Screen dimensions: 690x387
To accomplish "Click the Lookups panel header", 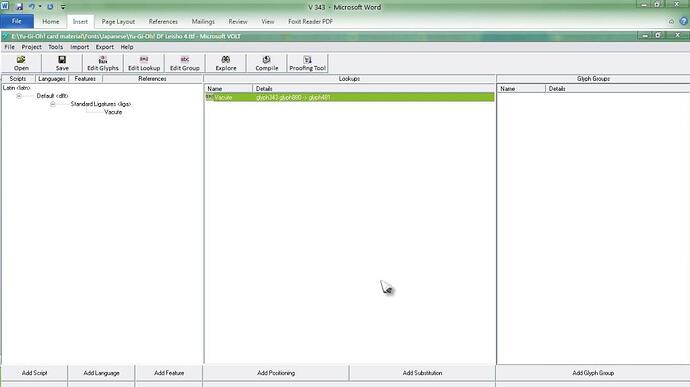I will pos(349,79).
